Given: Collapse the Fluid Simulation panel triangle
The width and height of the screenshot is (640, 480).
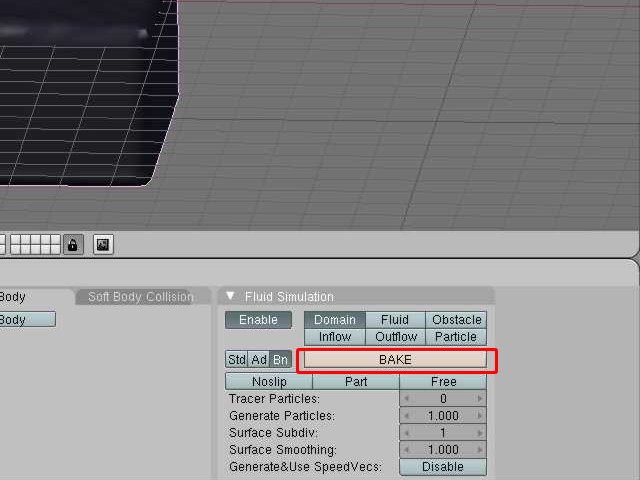Looking at the screenshot, I should click(230, 296).
